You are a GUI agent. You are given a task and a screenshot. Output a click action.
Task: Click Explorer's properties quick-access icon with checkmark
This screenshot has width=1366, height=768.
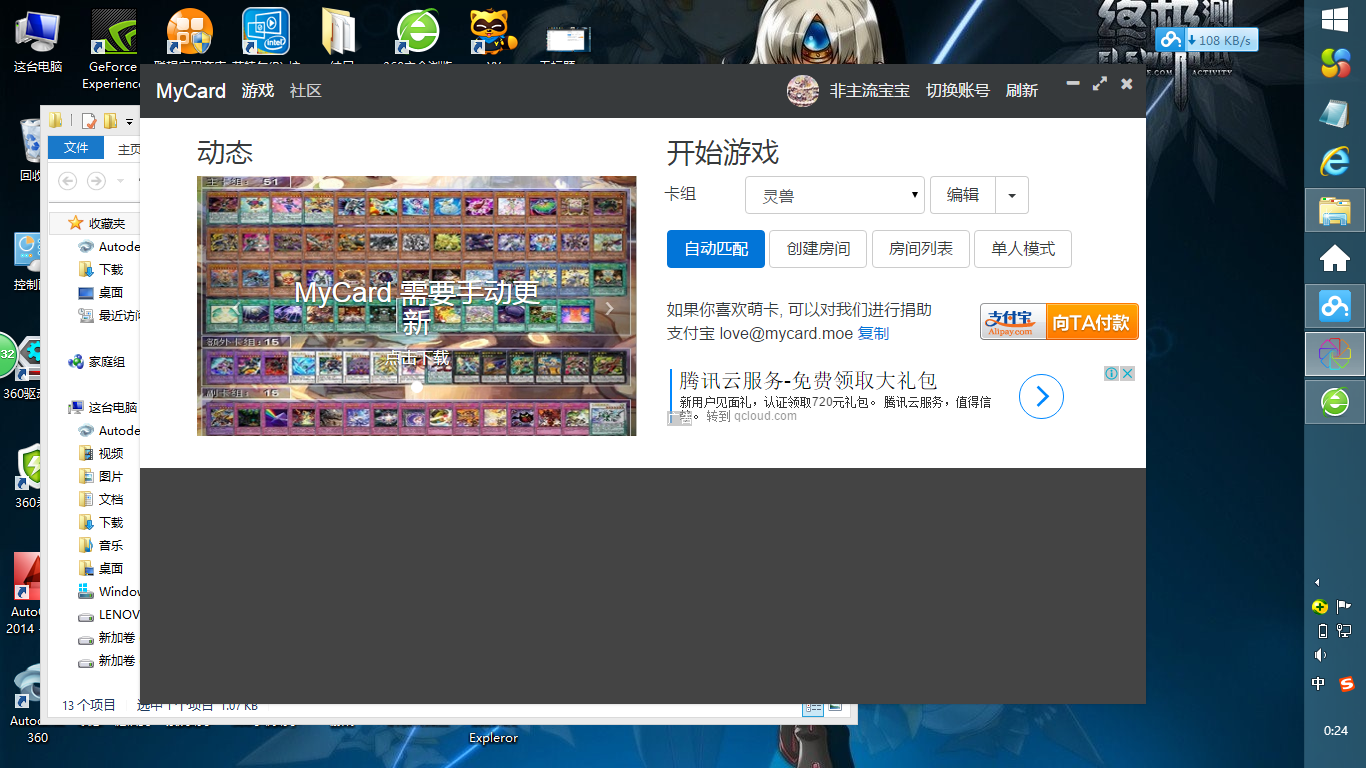[88, 121]
